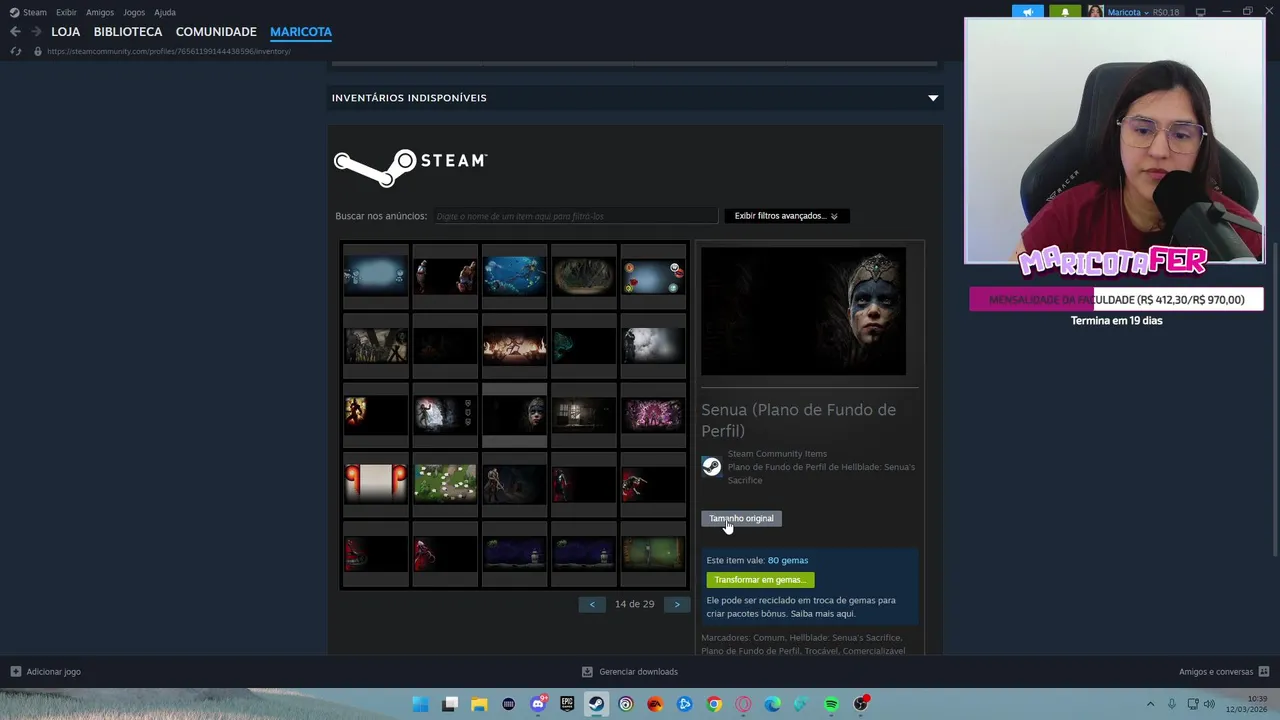Open the Saiba mais aqui link
The image size is (1280, 720).
(x=823, y=614)
